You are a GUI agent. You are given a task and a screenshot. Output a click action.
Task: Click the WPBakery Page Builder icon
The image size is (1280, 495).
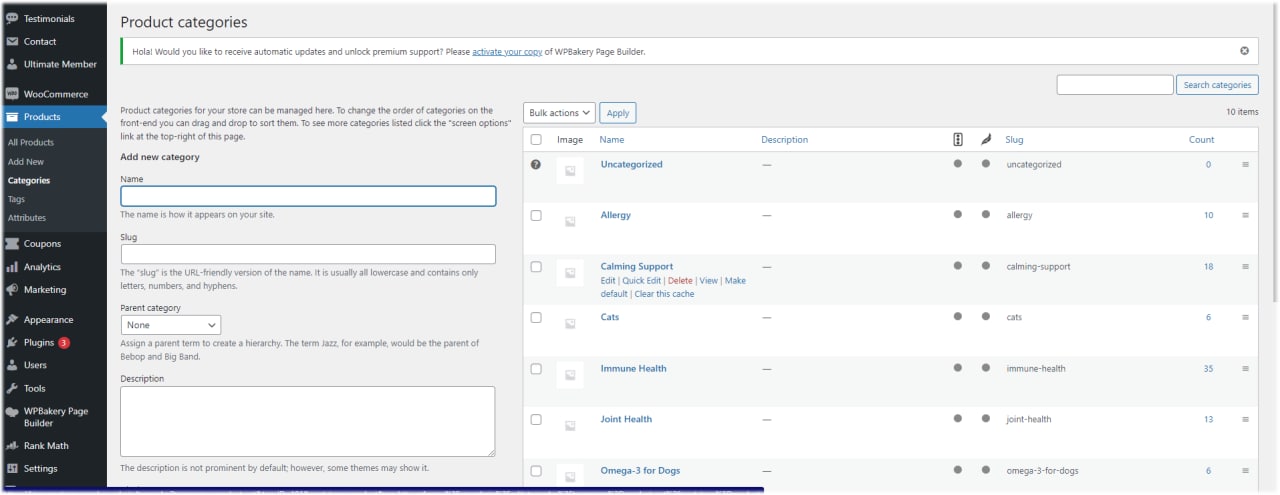coord(12,411)
